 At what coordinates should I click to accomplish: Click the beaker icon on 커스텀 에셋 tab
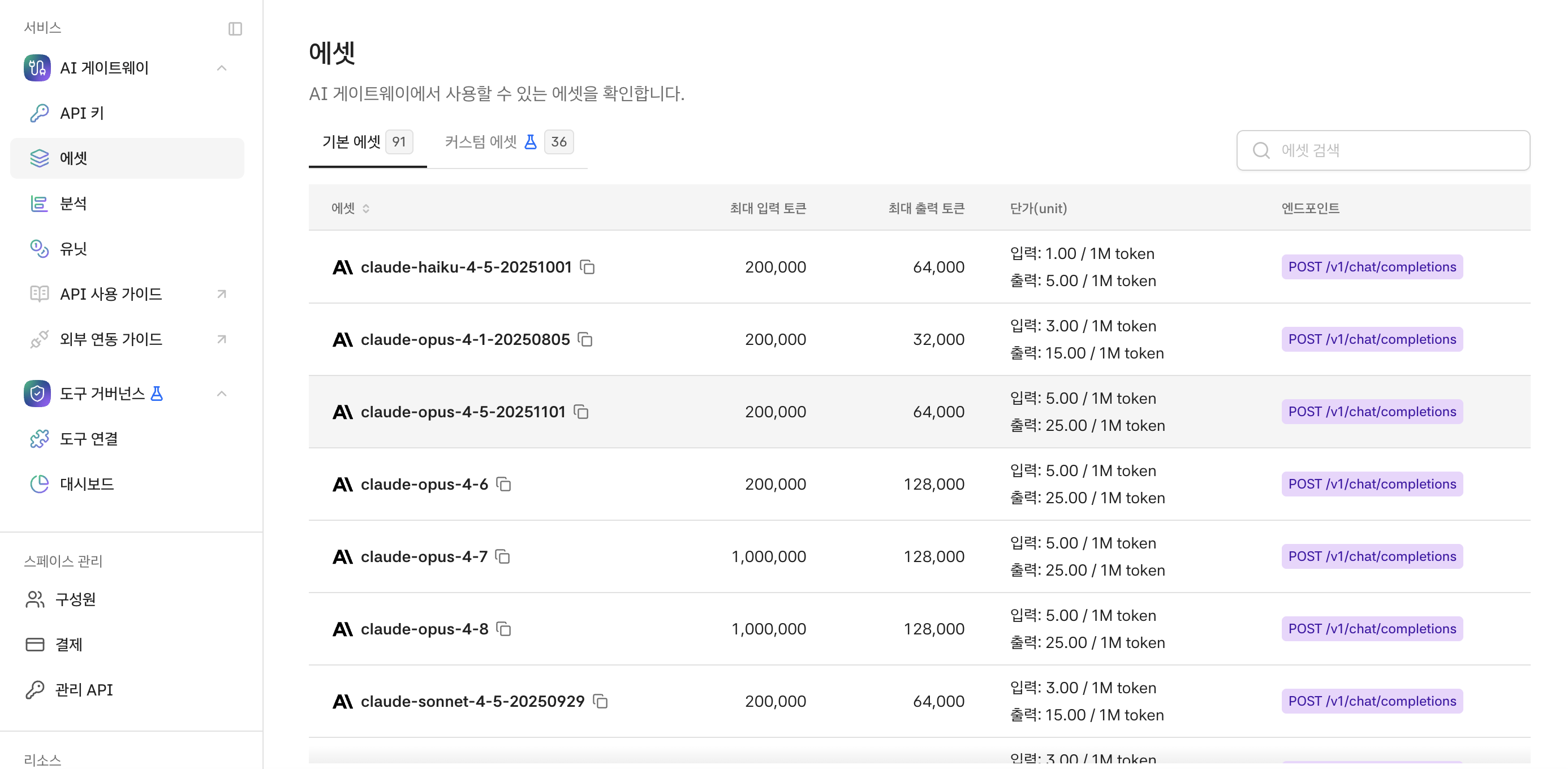531,142
